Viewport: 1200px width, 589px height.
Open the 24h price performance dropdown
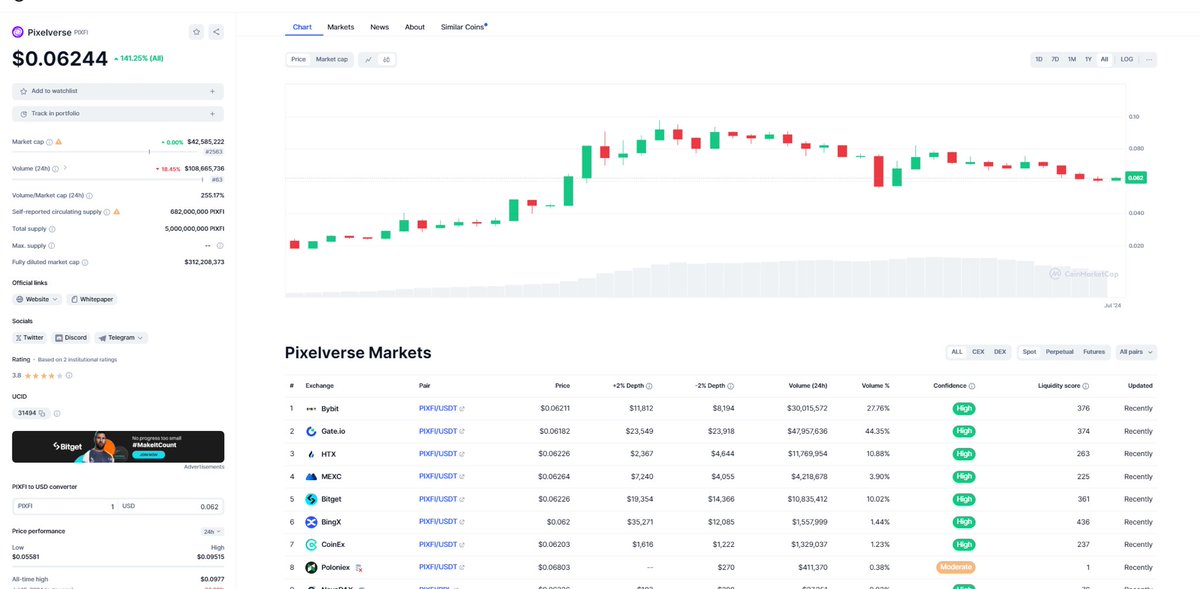[x=212, y=531]
